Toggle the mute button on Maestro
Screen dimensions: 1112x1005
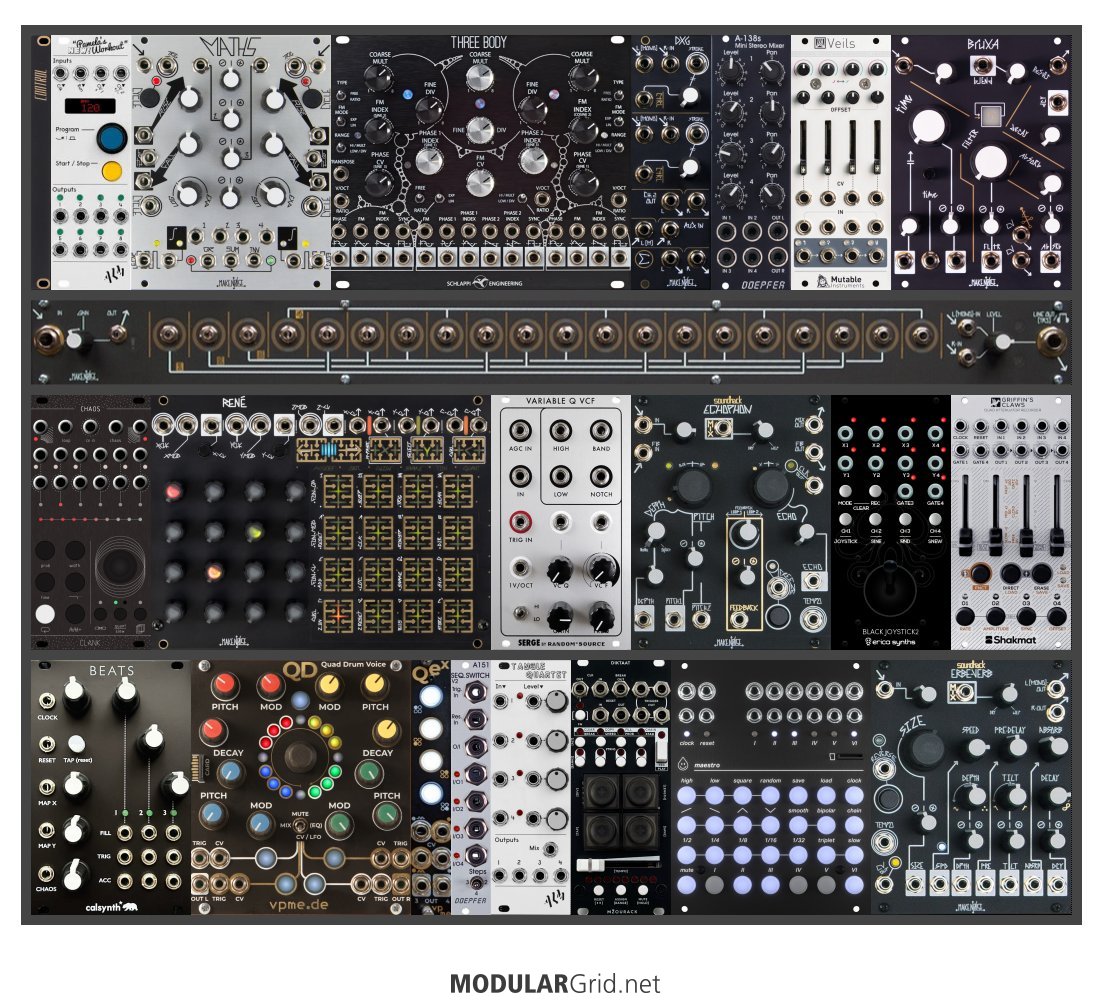(686, 884)
